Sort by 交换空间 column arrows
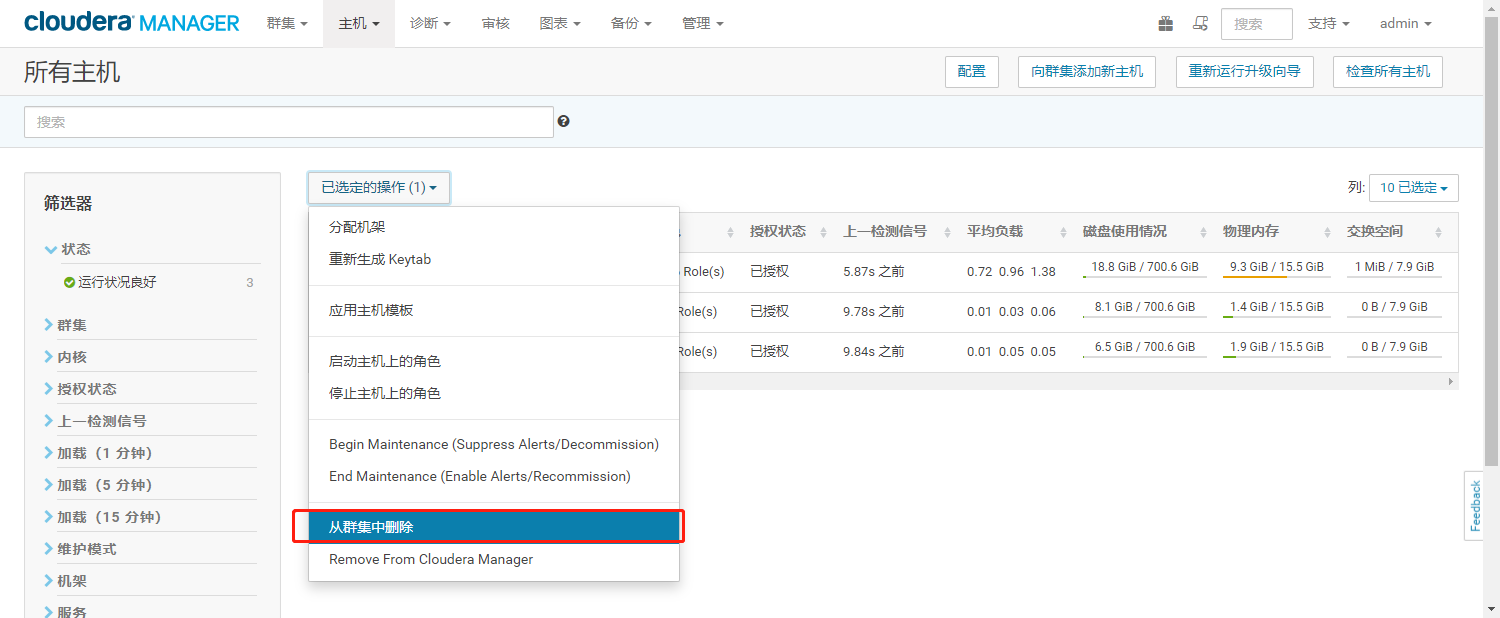Viewport: 1500px width, 618px height. click(x=1438, y=232)
